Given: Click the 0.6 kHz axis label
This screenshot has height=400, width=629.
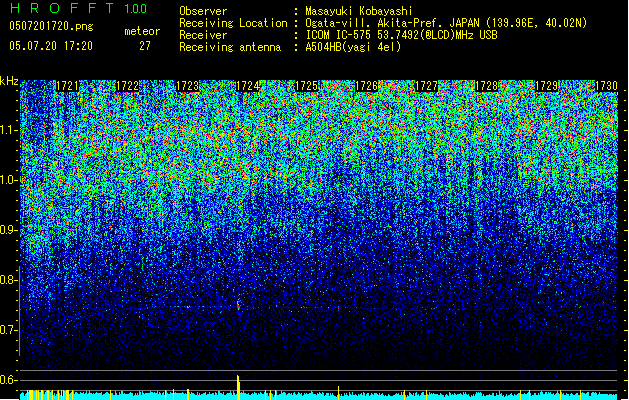Looking at the screenshot, I should [9, 380].
